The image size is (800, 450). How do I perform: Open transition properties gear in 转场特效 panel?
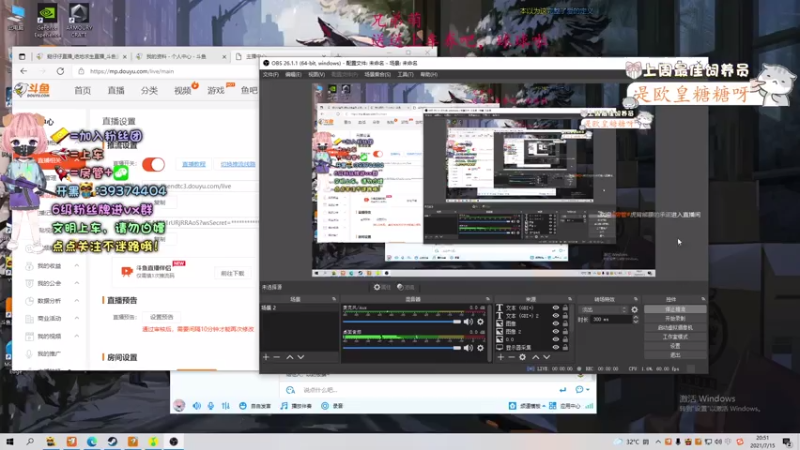tap(634, 310)
